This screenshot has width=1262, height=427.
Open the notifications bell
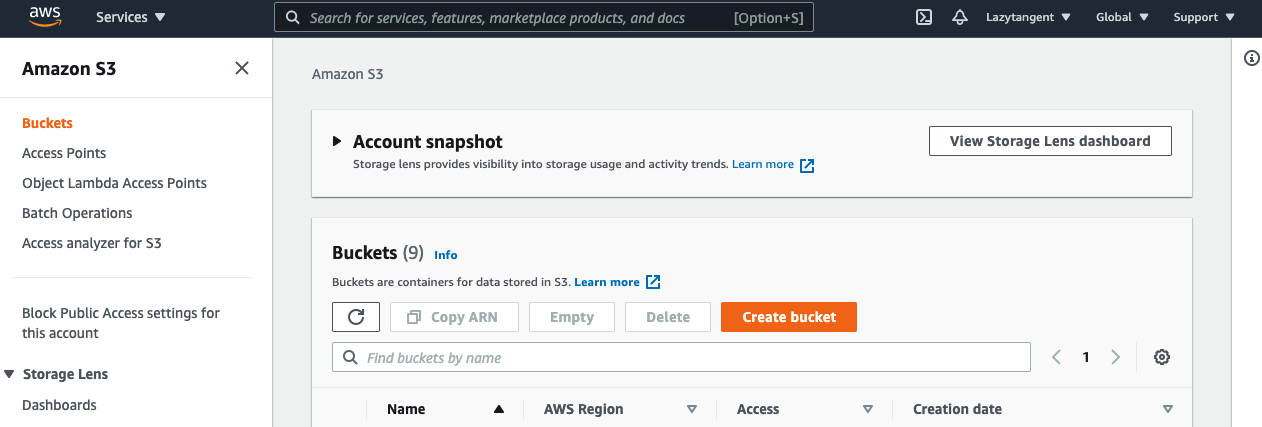pos(960,17)
